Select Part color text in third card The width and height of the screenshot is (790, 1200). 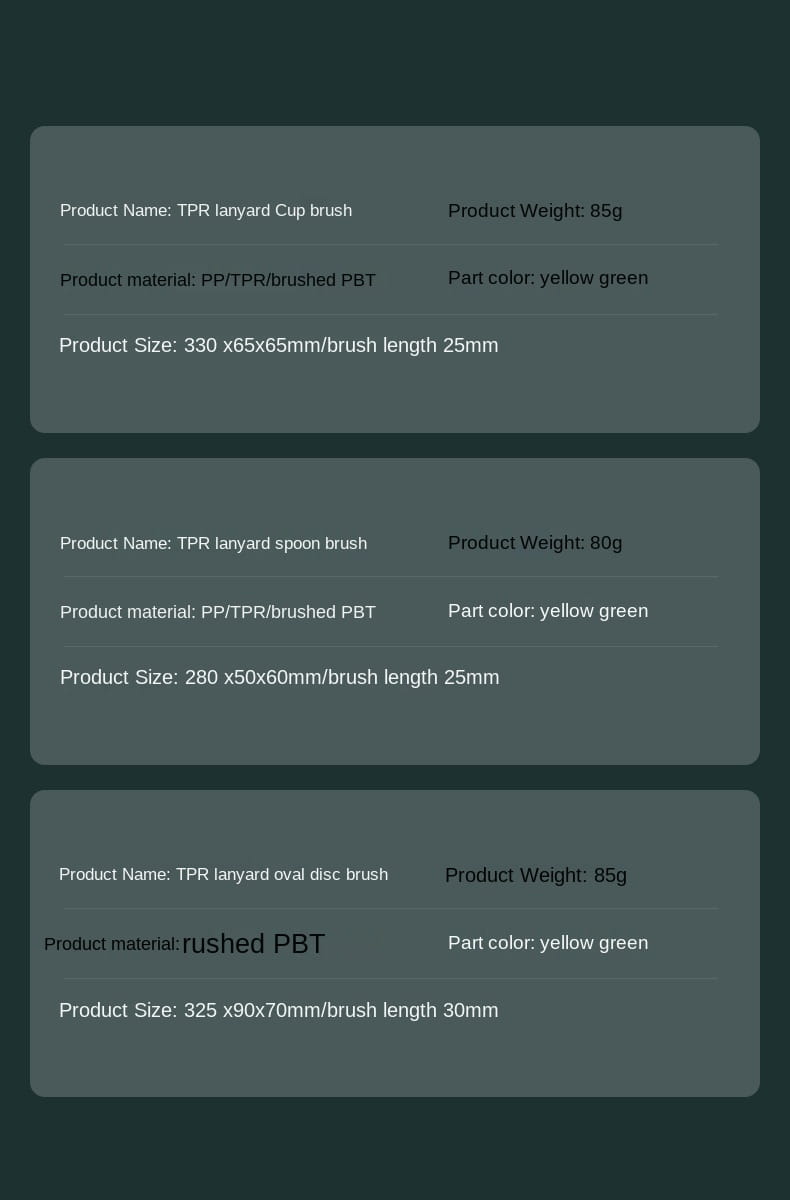pos(548,943)
